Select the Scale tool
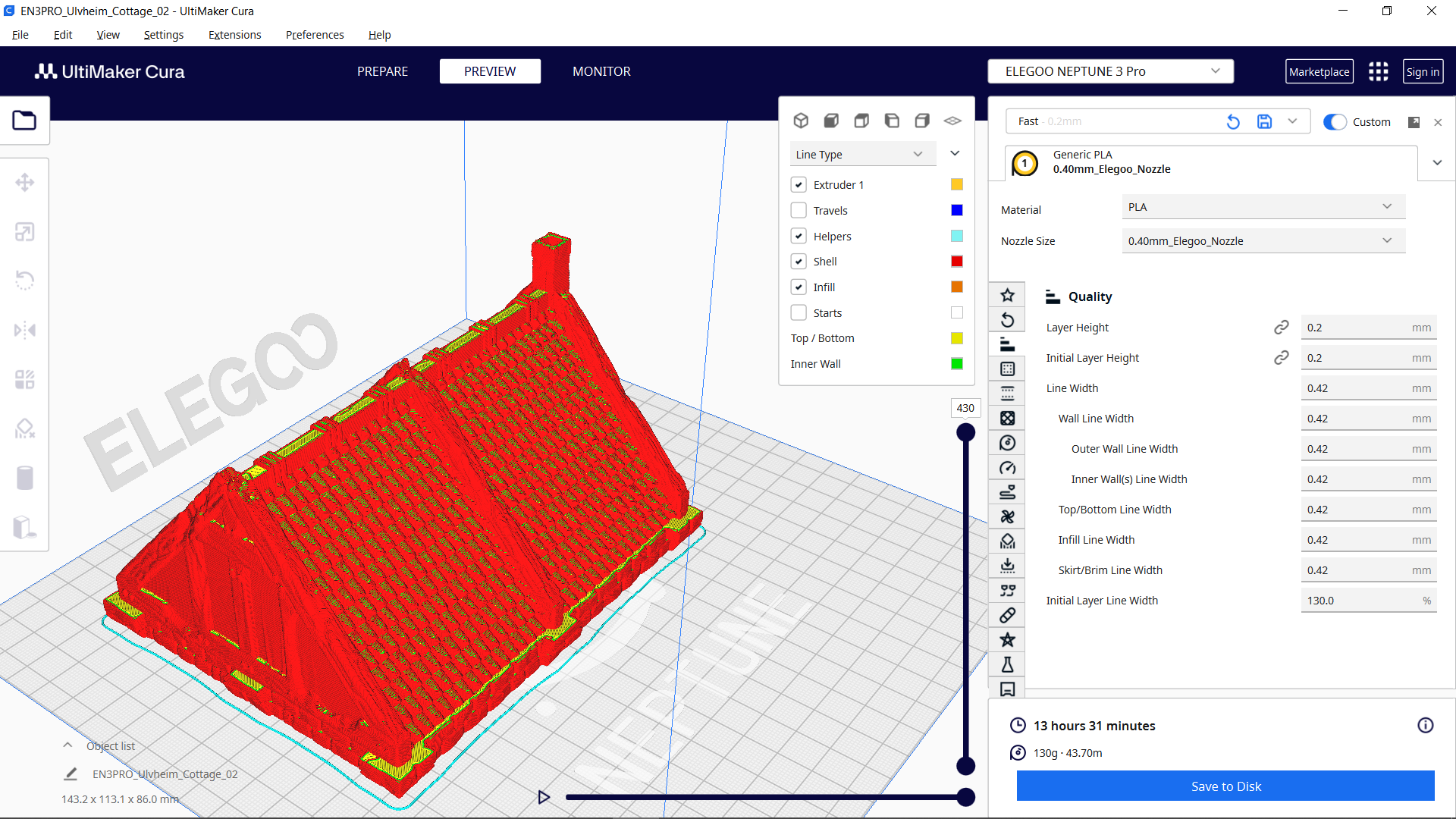Image resolution: width=1456 pixels, height=819 pixels. (x=25, y=231)
